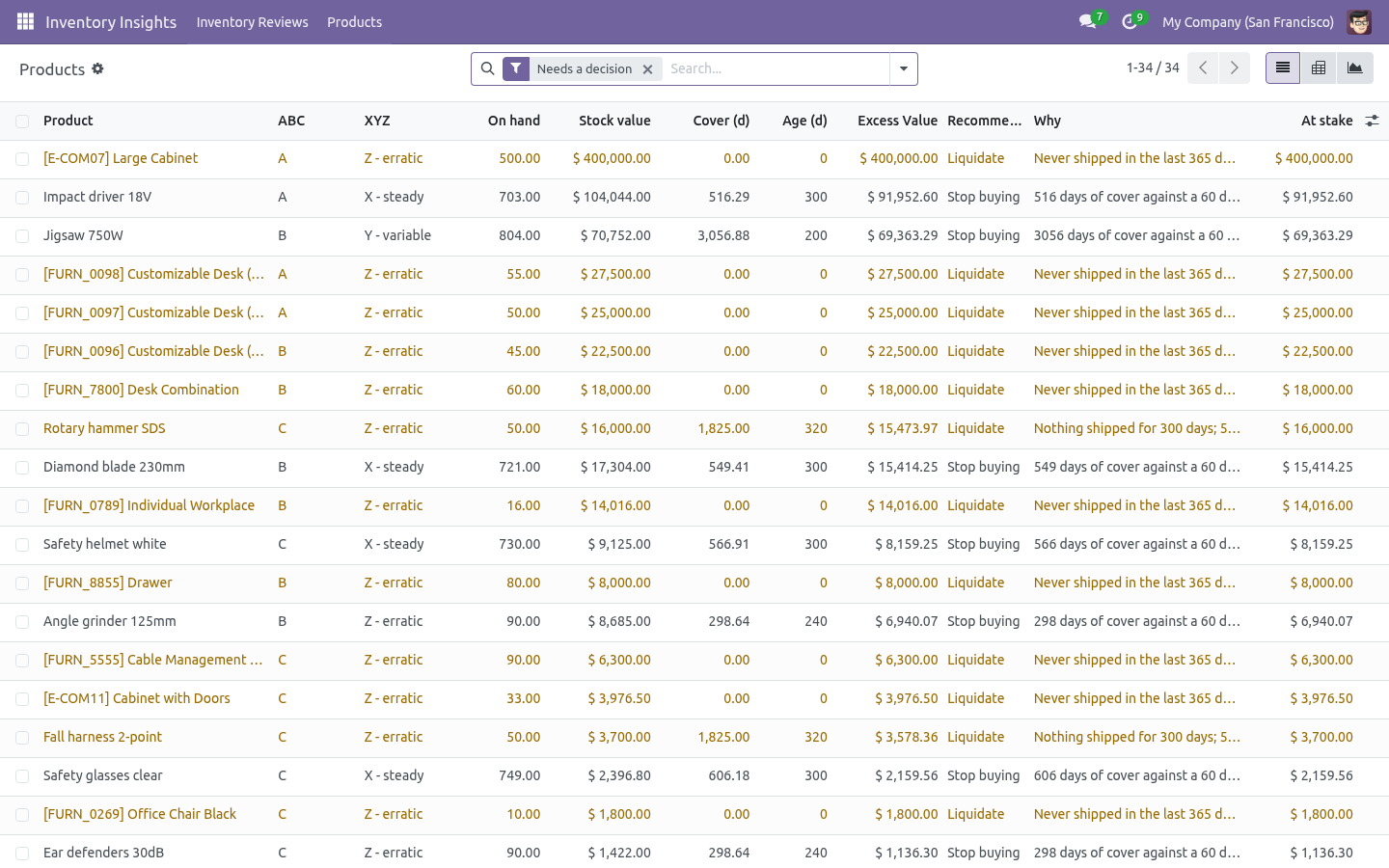The height and width of the screenshot is (868, 1389).
Task: Go to the next page arrow
Action: pos(1235,68)
